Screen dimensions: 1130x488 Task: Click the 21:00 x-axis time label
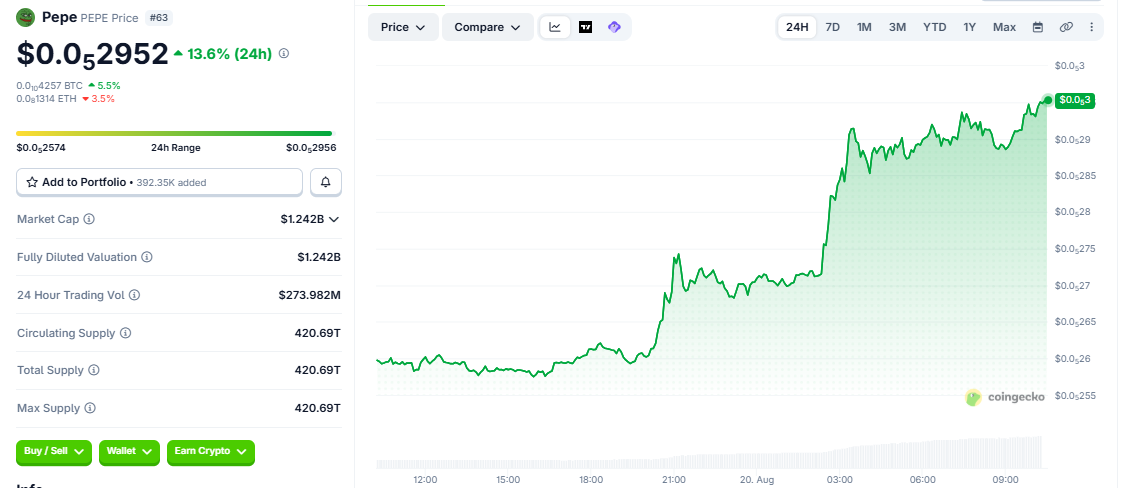pyautogui.click(x=674, y=479)
